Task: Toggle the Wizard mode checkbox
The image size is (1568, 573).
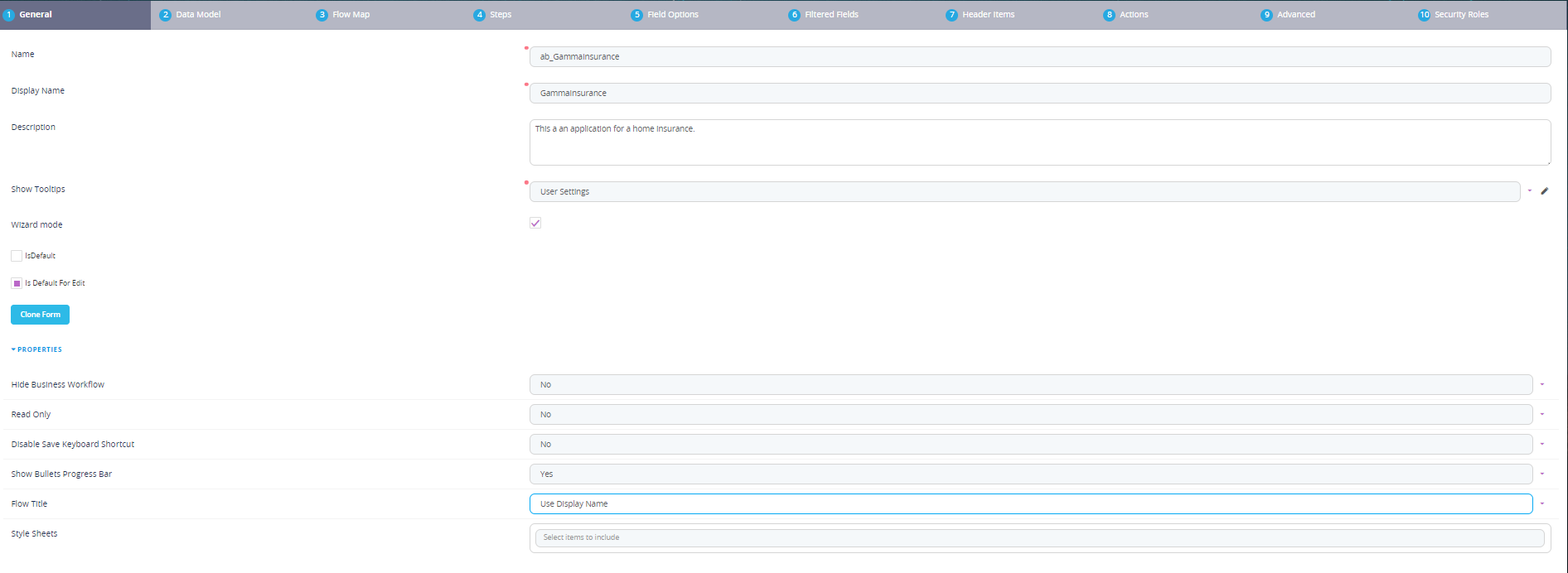Action: [535, 224]
